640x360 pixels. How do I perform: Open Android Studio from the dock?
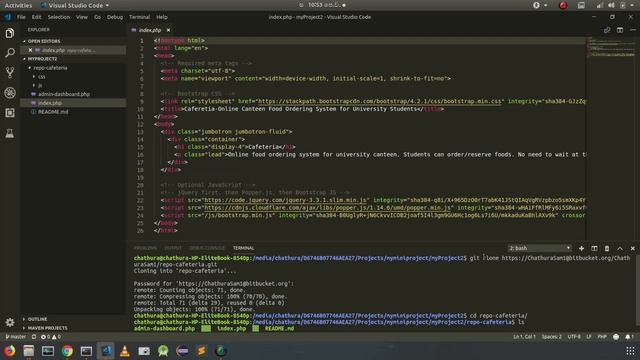[163, 351]
